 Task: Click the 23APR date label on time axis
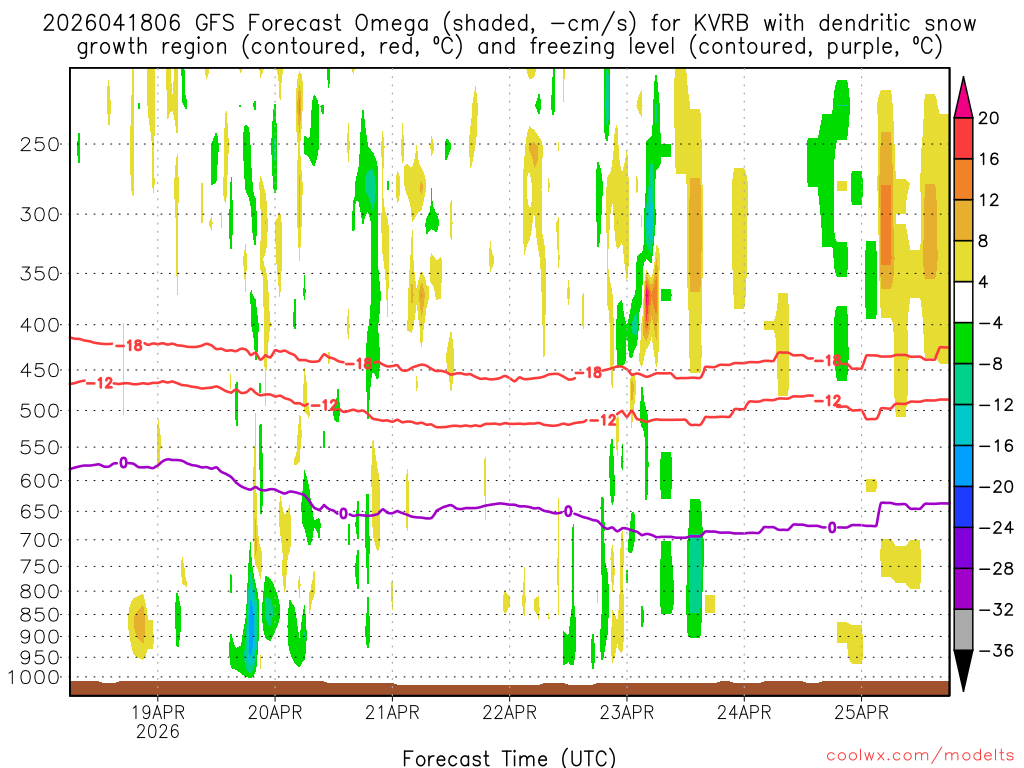[627, 712]
